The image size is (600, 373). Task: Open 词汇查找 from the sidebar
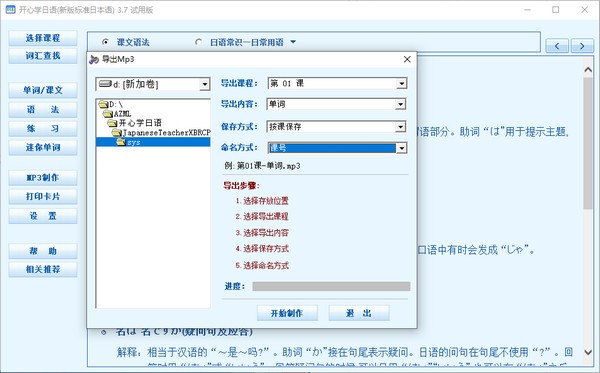tap(43, 56)
